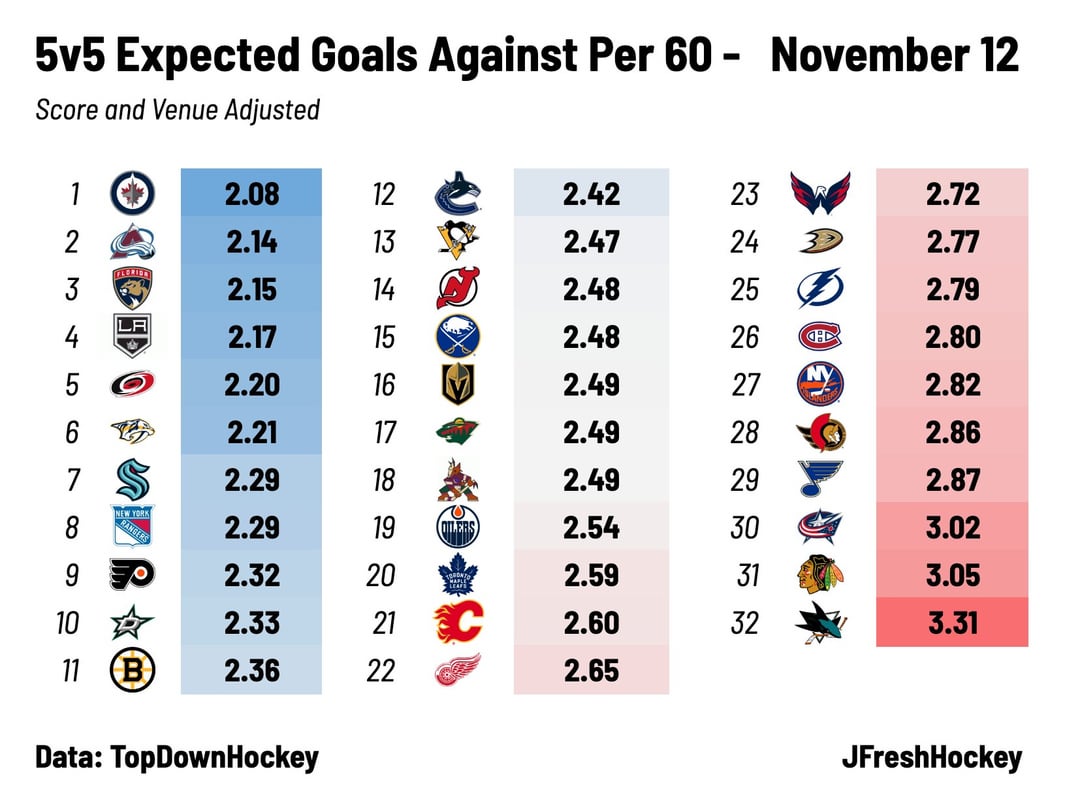The width and height of the screenshot is (1080, 812).
Task: Click the TopDownHockey data source text
Action: tap(176, 757)
